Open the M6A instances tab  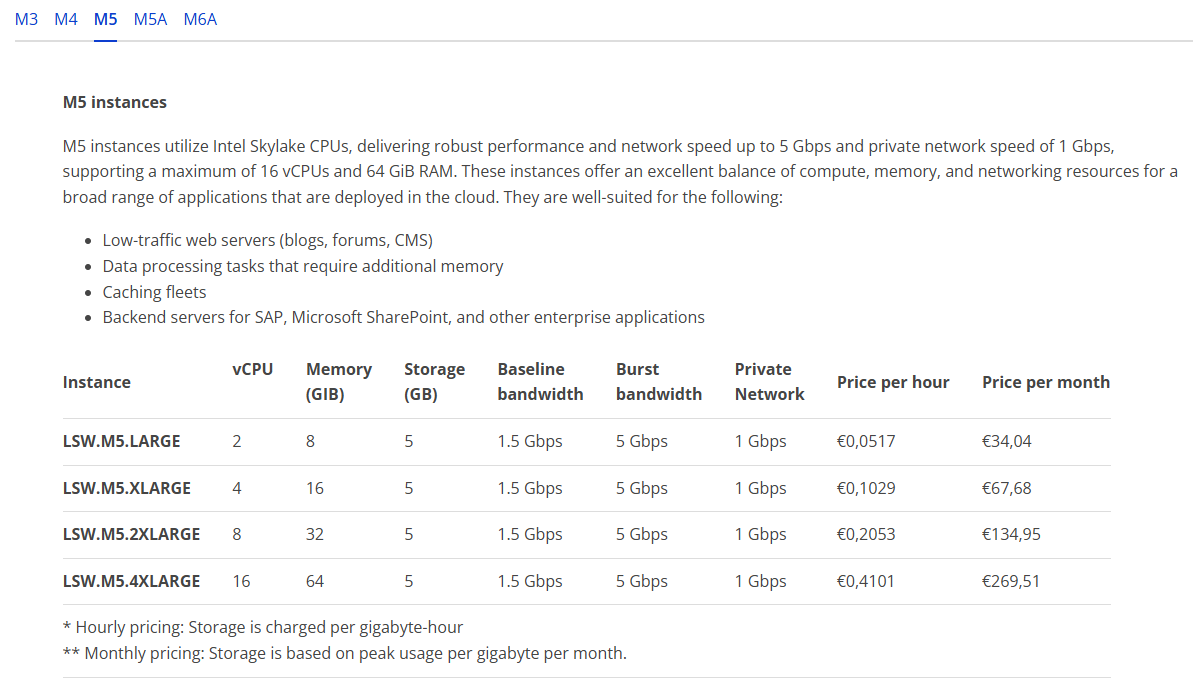(x=200, y=20)
